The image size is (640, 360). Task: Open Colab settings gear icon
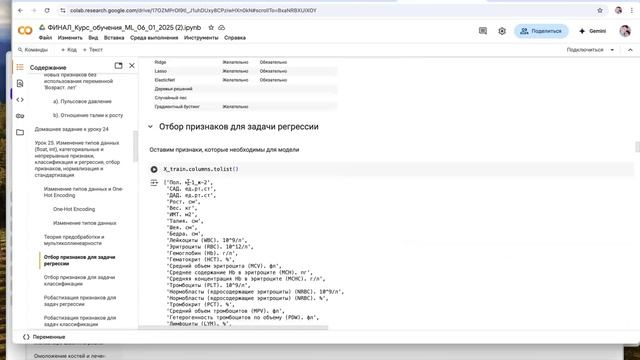(x=502, y=31)
